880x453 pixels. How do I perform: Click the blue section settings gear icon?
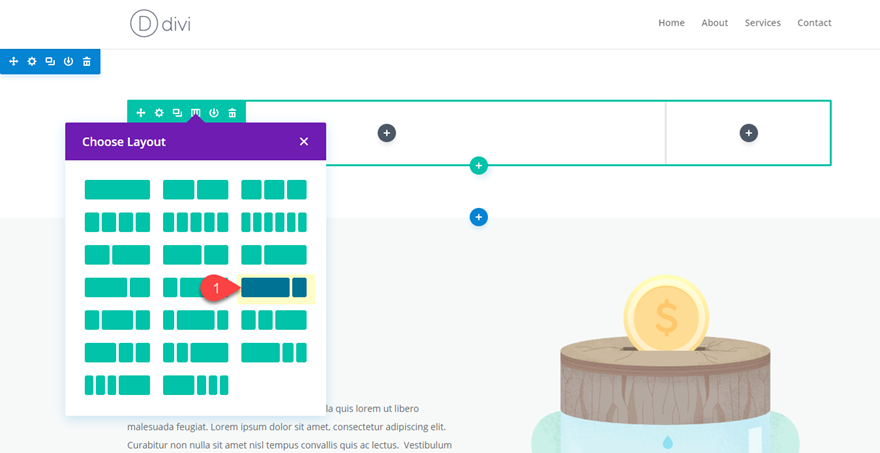32,62
